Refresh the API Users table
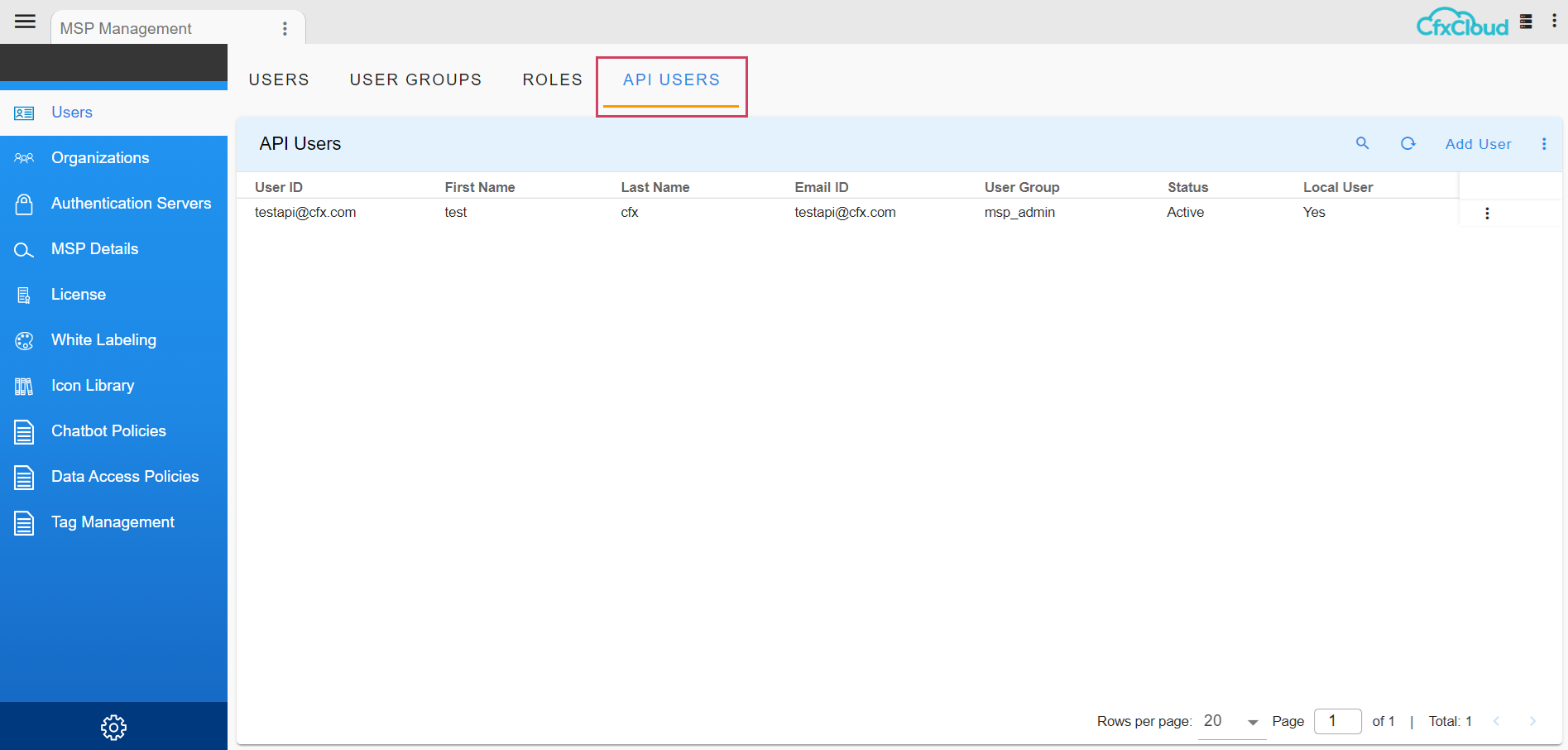This screenshot has width=1568, height=750. point(1407,143)
